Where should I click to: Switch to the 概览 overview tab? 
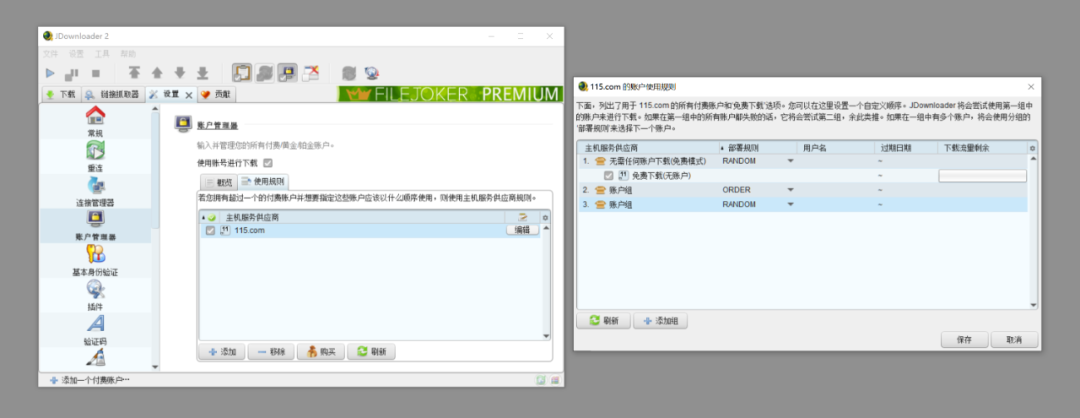coord(218,182)
